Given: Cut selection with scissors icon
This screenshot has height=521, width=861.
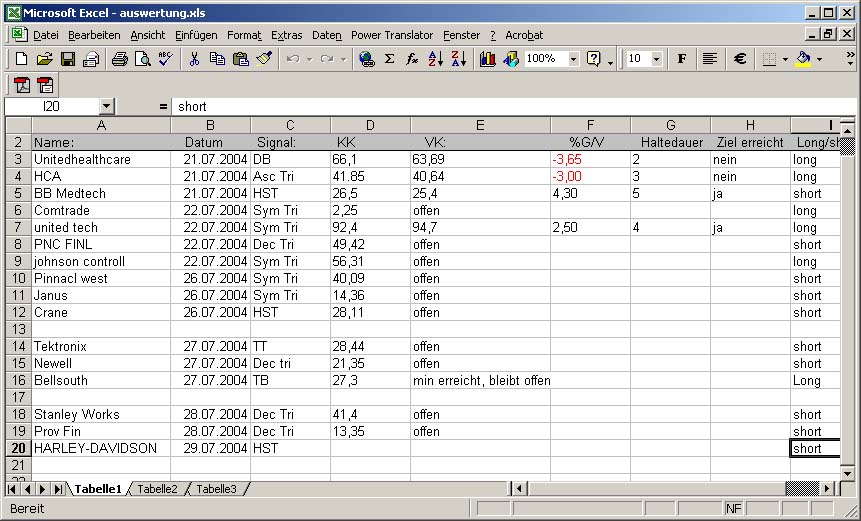Looking at the screenshot, I should click(x=194, y=59).
